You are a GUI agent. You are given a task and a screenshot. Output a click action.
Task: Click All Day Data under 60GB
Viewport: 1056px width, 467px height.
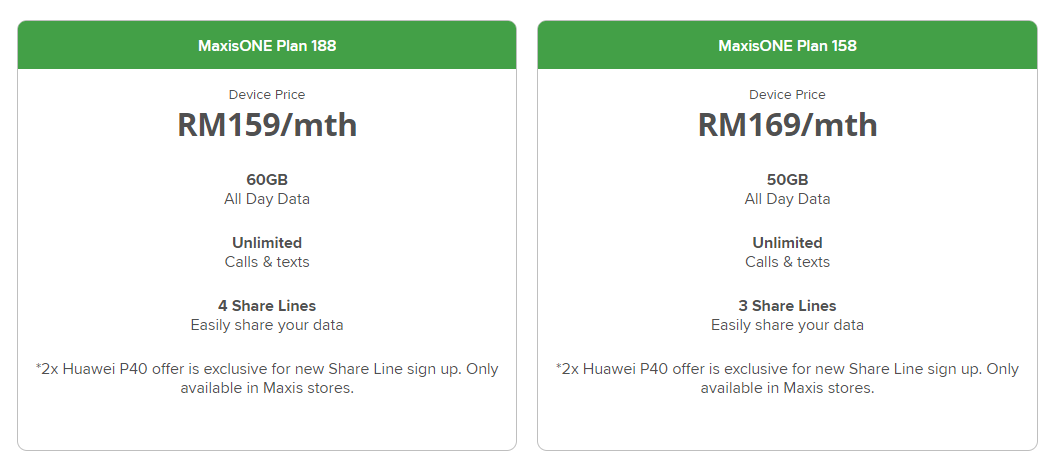coord(267,199)
